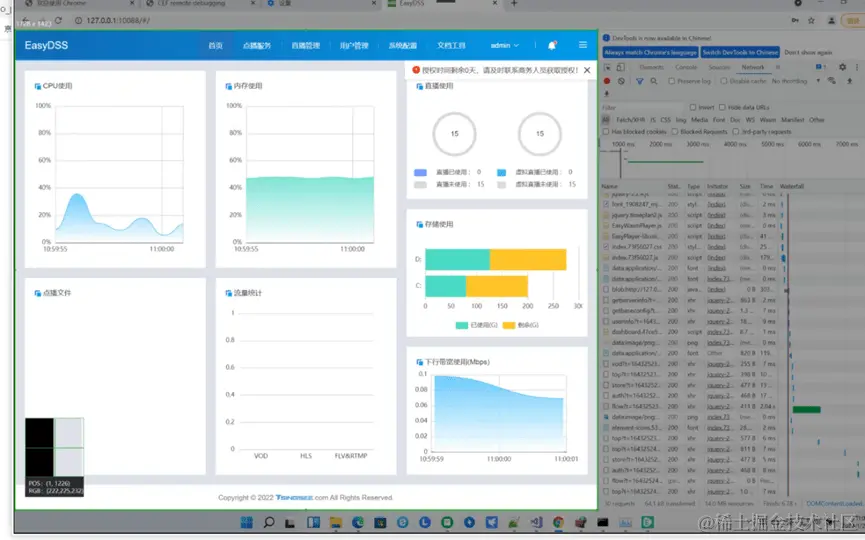Screen dimensions: 865x540
Task: Open the DevTools three-dot customize menu
Action: coord(857,67)
